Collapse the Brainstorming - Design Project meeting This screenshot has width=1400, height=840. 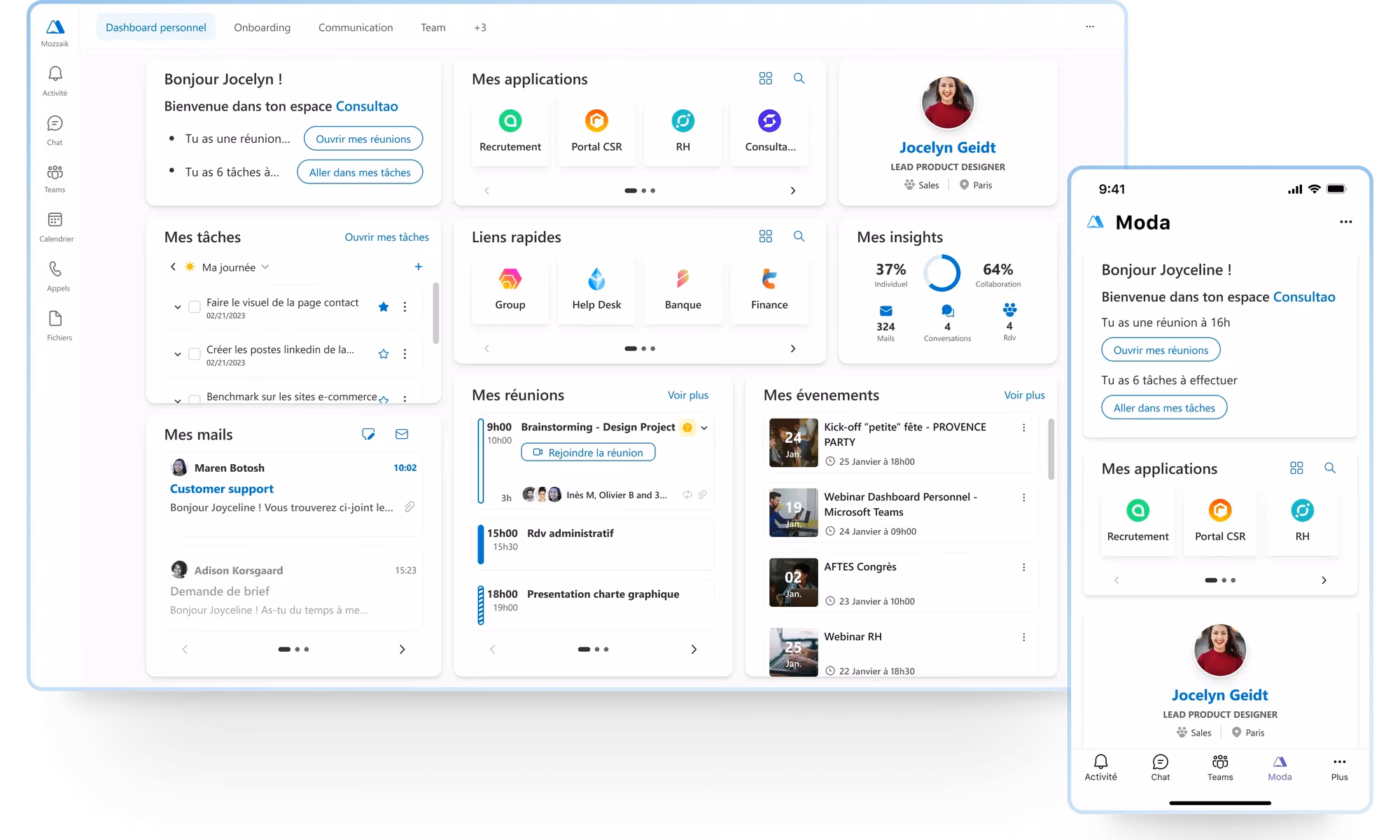[704, 428]
